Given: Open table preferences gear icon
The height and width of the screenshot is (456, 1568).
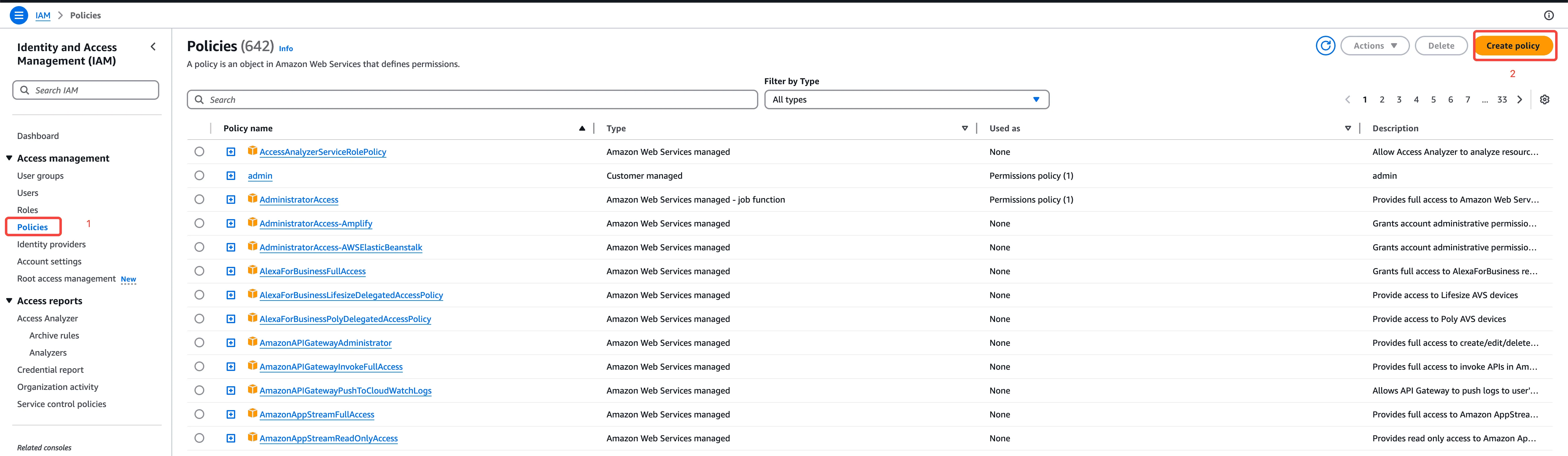Looking at the screenshot, I should click(x=1544, y=100).
